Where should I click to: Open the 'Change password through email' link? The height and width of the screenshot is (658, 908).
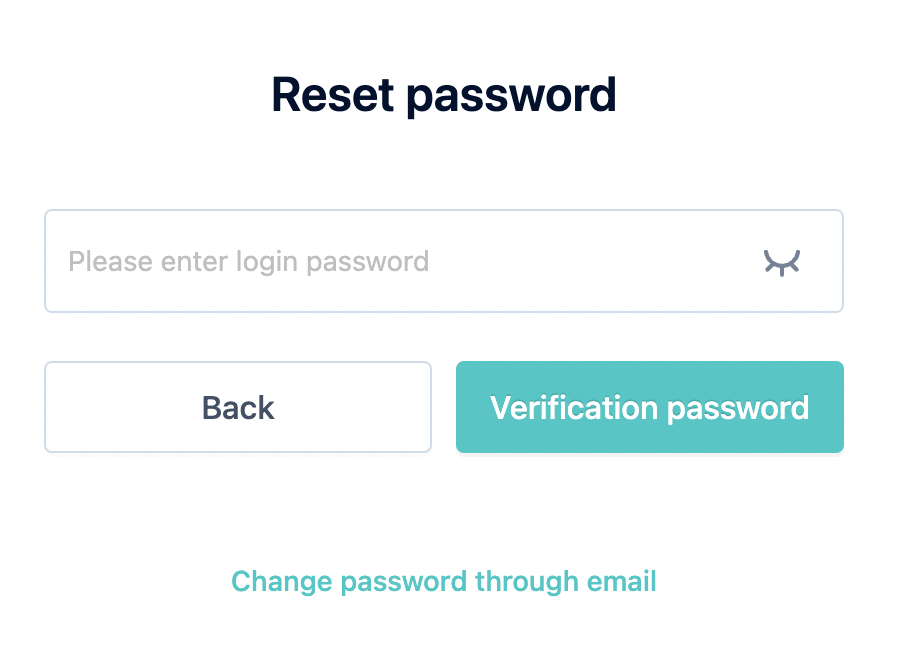tap(444, 582)
